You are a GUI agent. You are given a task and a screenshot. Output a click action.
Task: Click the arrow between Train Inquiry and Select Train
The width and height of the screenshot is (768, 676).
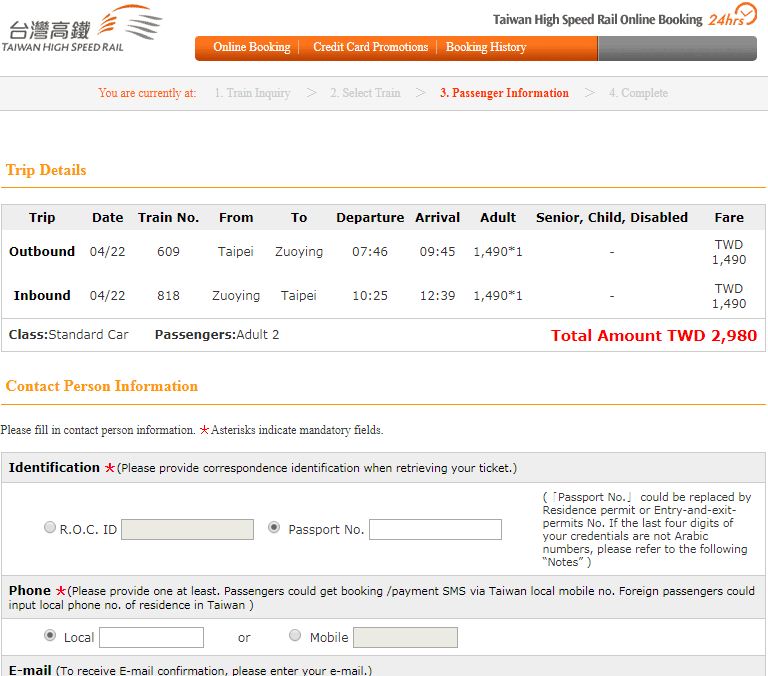[311, 93]
